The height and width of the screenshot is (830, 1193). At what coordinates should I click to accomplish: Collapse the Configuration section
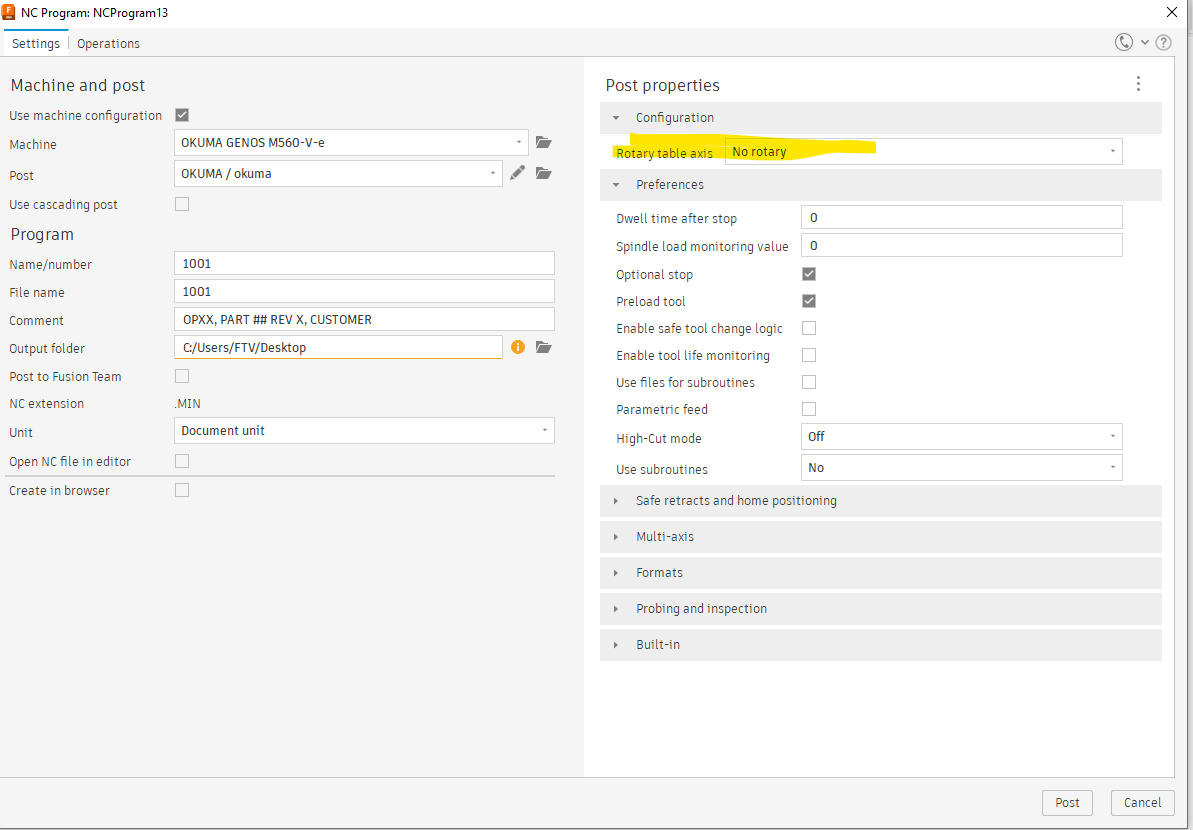click(x=880, y=118)
